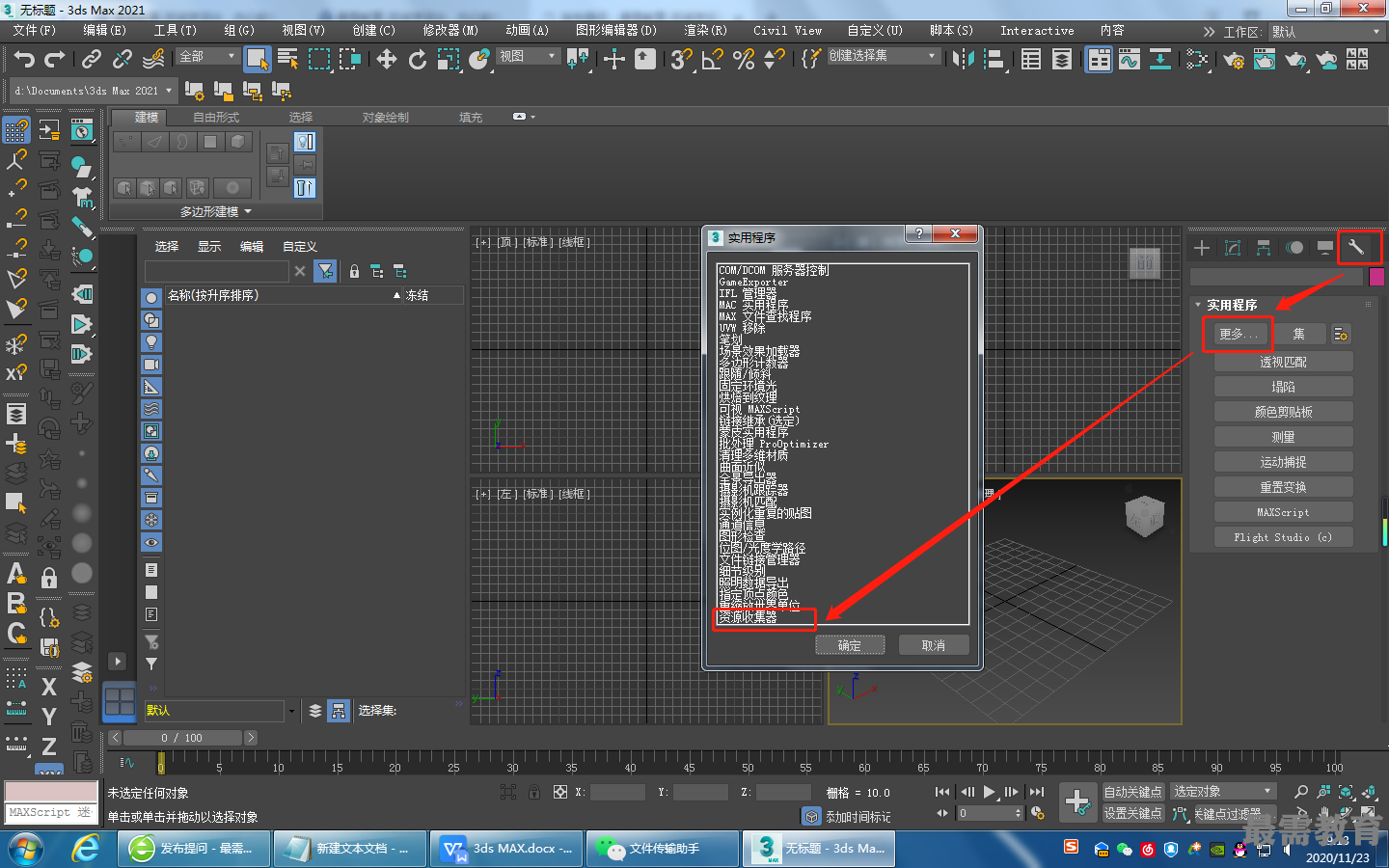This screenshot has height=868, width=1389.
Task: Toggle display of geometry objects filter
Action: (151, 297)
